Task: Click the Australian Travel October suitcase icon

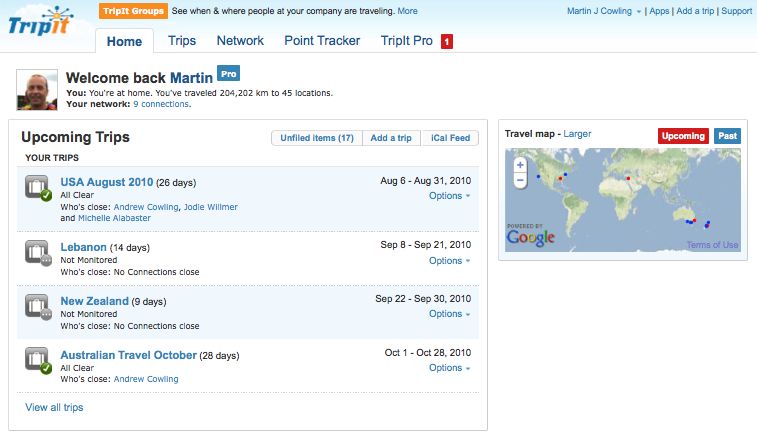Action: [x=38, y=361]
